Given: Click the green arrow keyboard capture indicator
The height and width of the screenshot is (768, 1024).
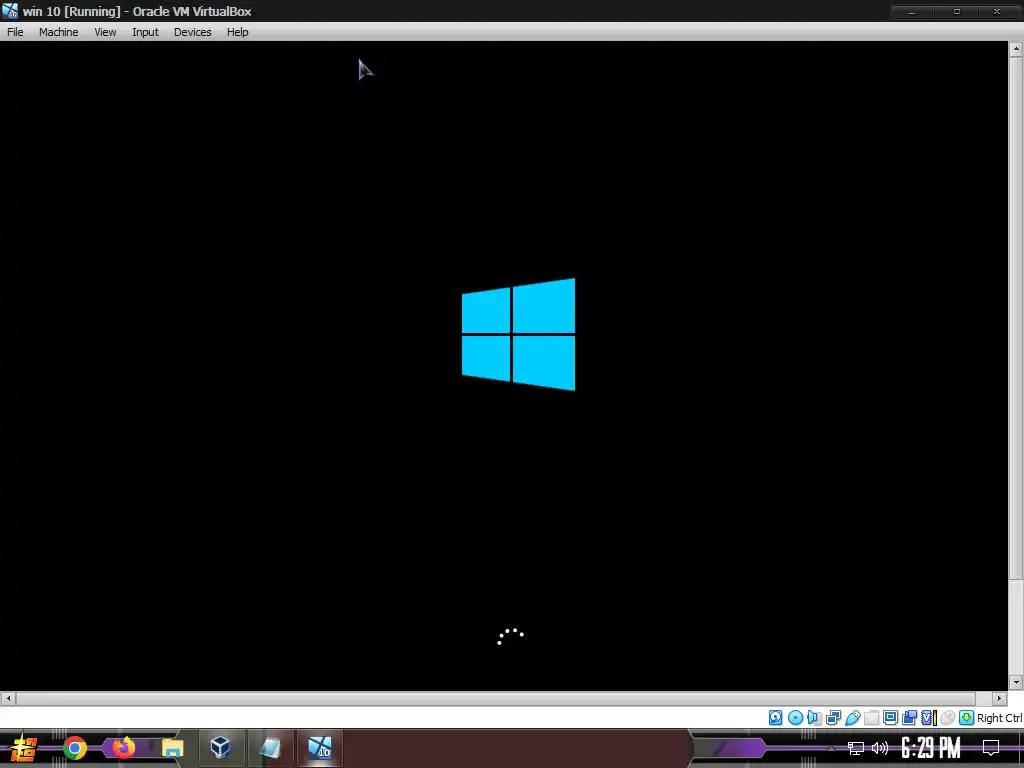Looking at the screenshot, I should click(967, 718).
